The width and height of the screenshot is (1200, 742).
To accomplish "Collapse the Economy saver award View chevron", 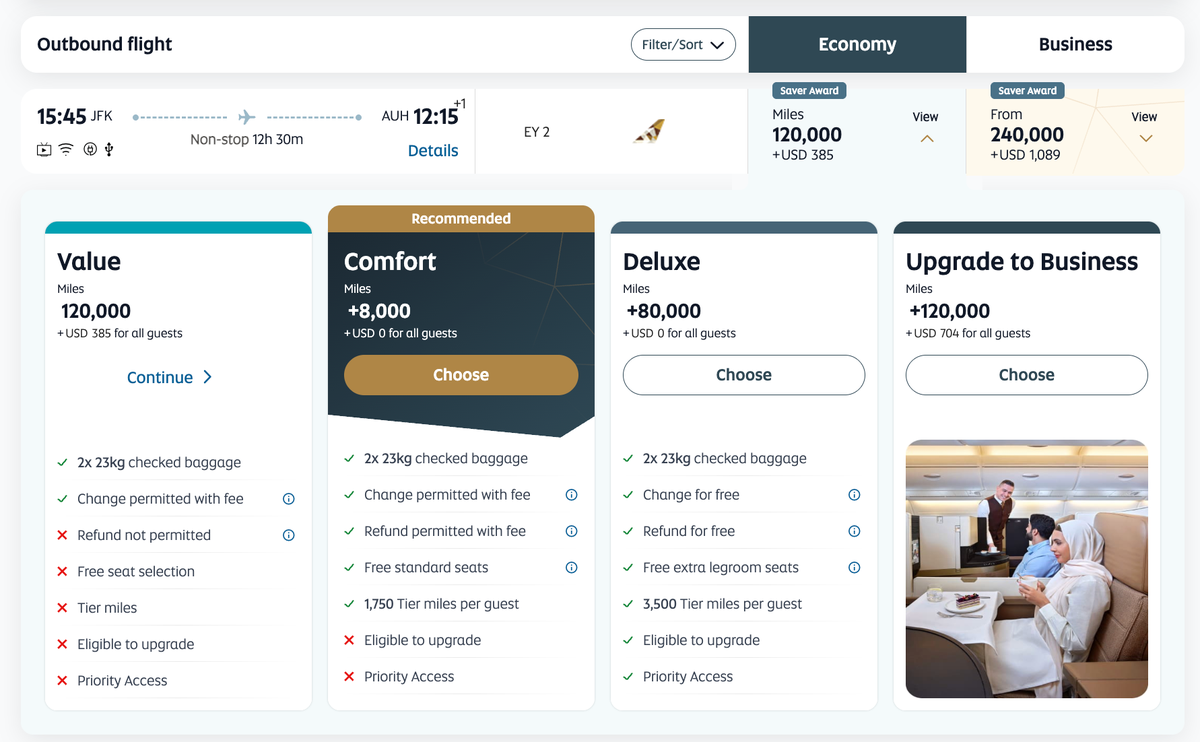I will pos(926,138).
